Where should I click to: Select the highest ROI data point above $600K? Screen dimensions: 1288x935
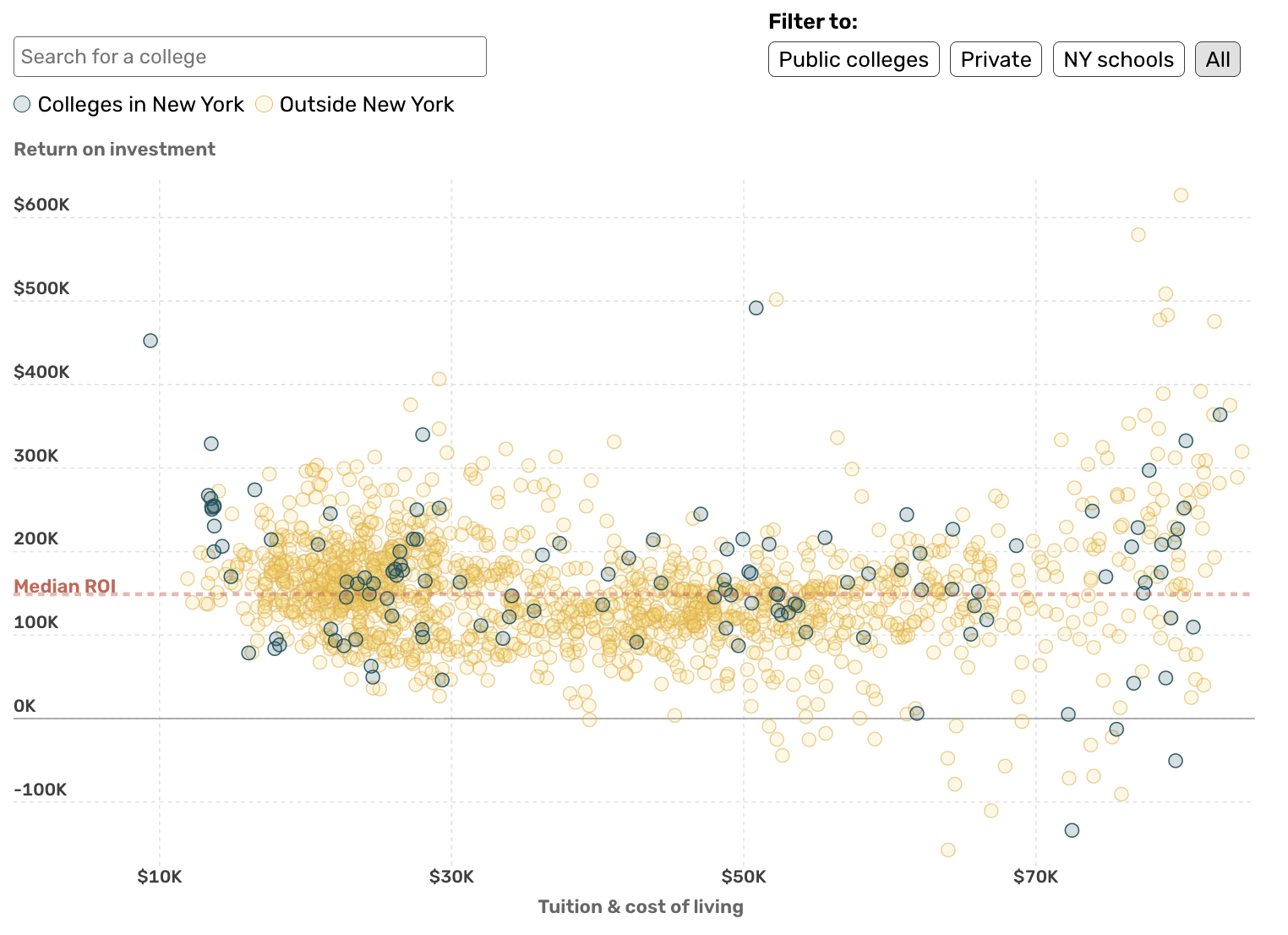point(1181,194)
